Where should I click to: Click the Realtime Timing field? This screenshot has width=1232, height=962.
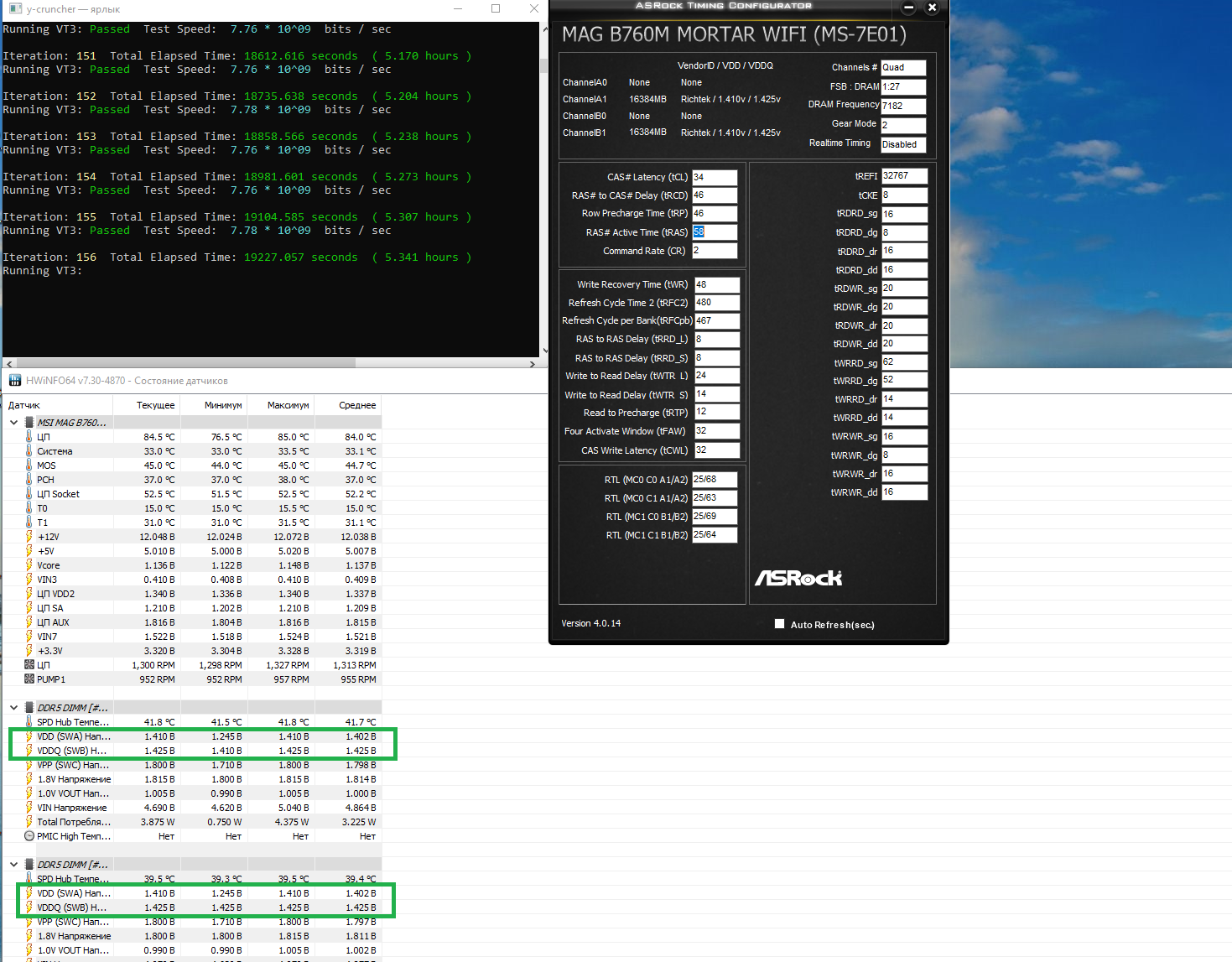[903, 144]
